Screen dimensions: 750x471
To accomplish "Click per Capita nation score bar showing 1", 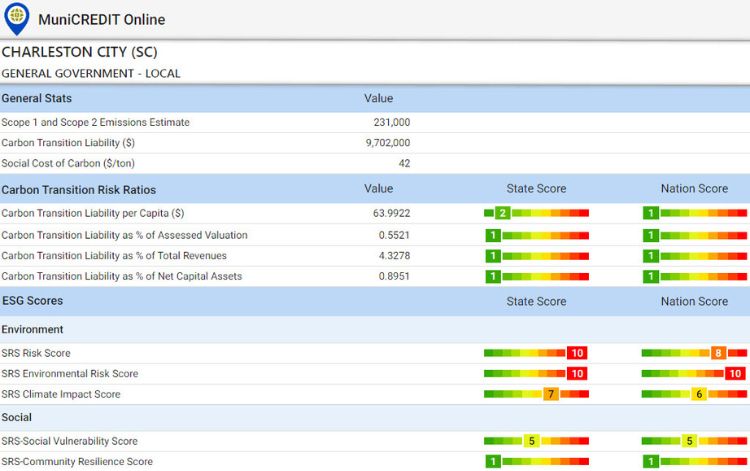I will point(695,213).
